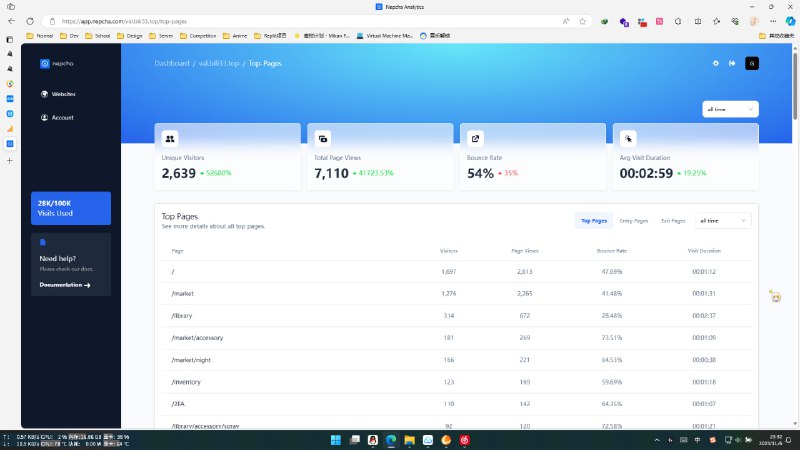Screen dimensions: 800x450
Task: Select the Top Pages tab
Action: [x=593, y=220]
